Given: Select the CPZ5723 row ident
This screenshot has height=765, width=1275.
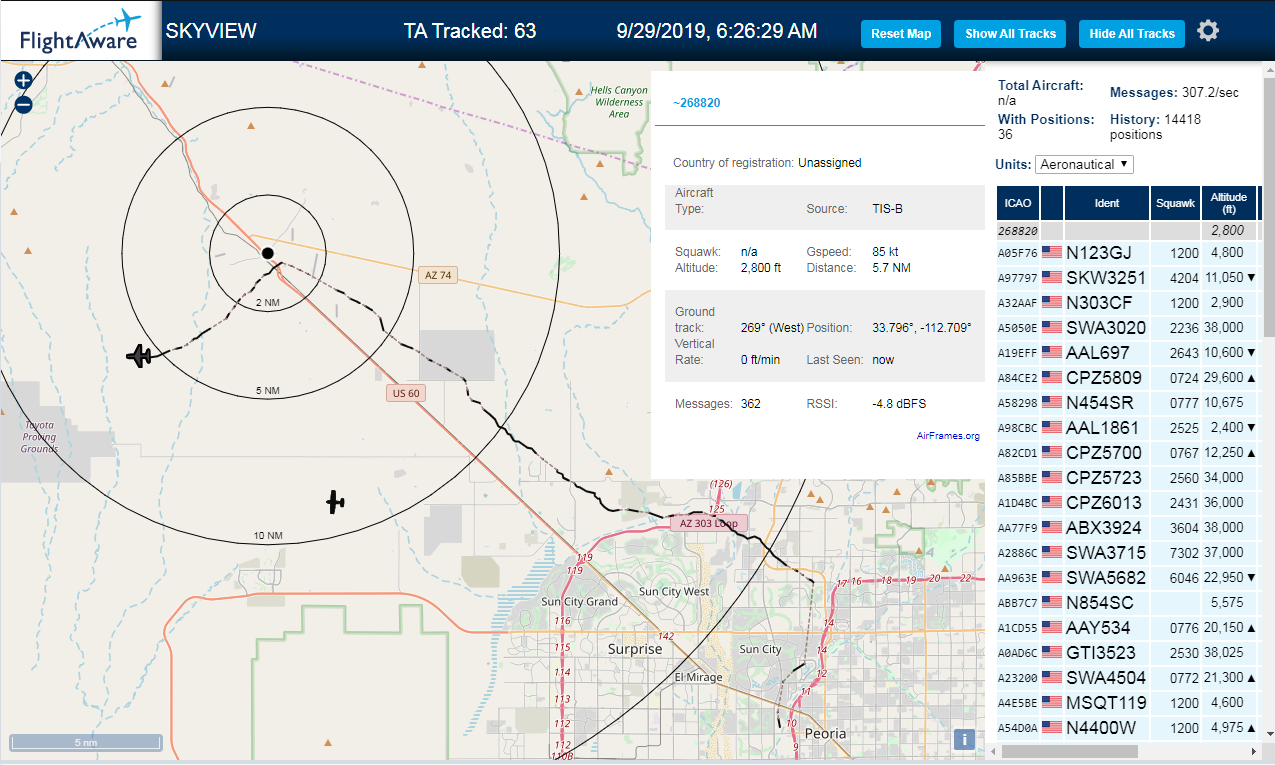Looking at the screenshot, I should tap(1104, 478).
